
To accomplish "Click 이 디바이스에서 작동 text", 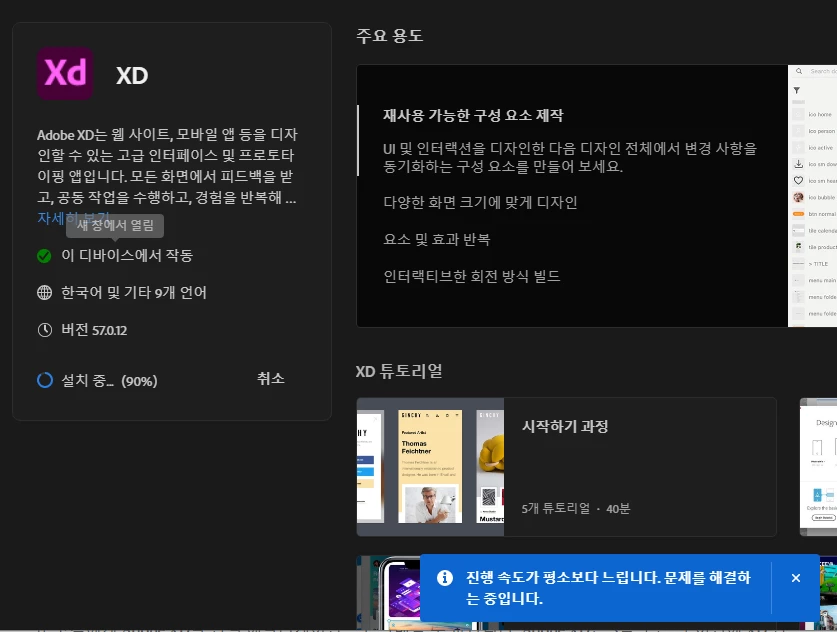I will point(127,256).
